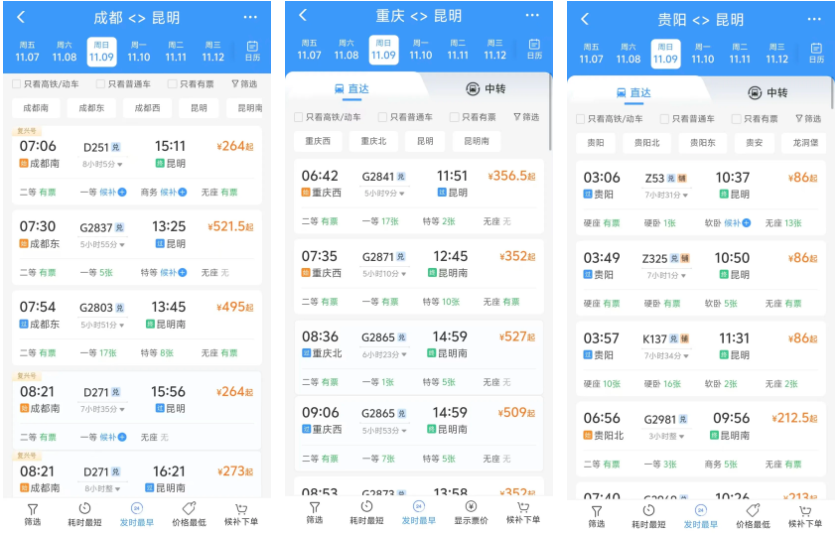This screenshot has height=540, width=838.
Task: Open the calendar on the 重庆 <> 昆明 screen
Action: (x=534, y=50)
